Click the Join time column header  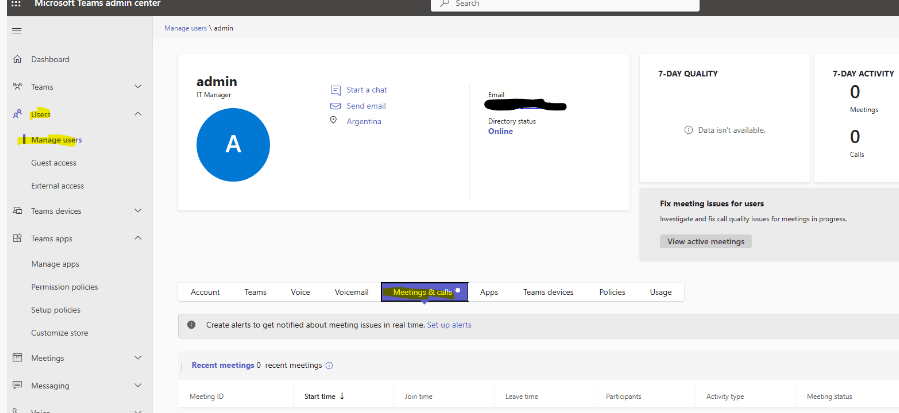419,396
